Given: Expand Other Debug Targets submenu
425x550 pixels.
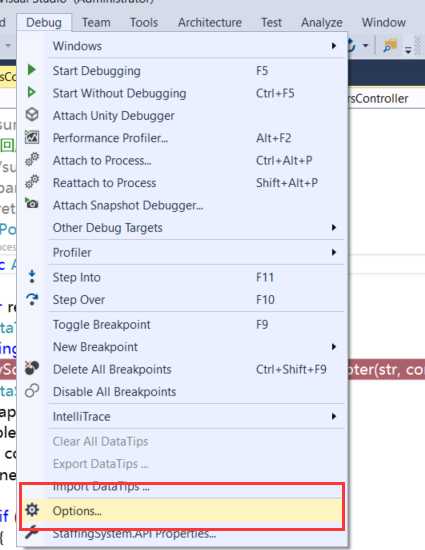Looking at the screenshot, I should click(196, 228).
